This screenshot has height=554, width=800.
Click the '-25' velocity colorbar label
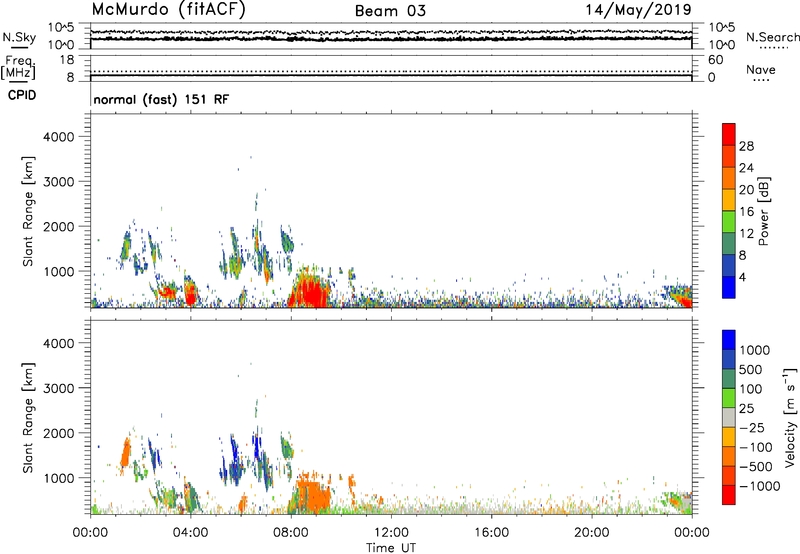coord(752,428)
